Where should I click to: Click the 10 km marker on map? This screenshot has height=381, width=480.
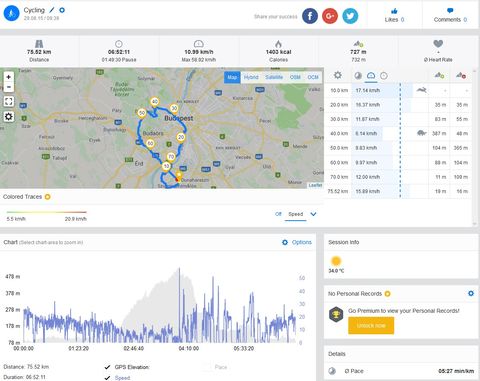pyautogui.click(x=166, y=166)
